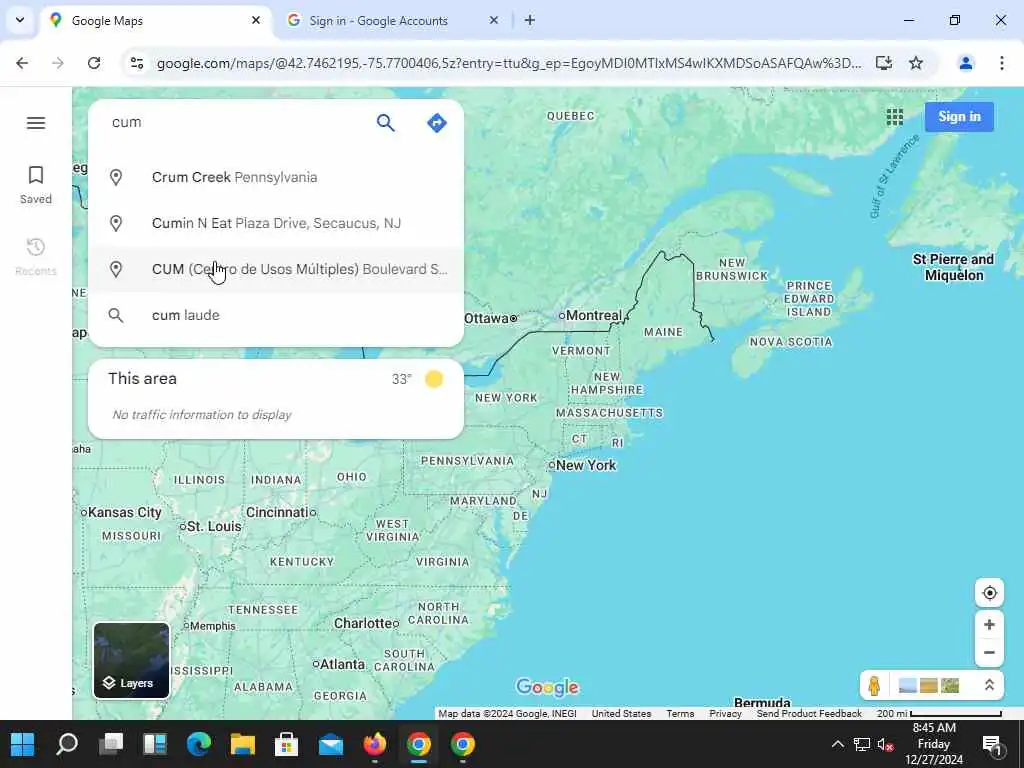Click the weather 33° indicator
The image size is (1024, 768).
click(417, 379)
